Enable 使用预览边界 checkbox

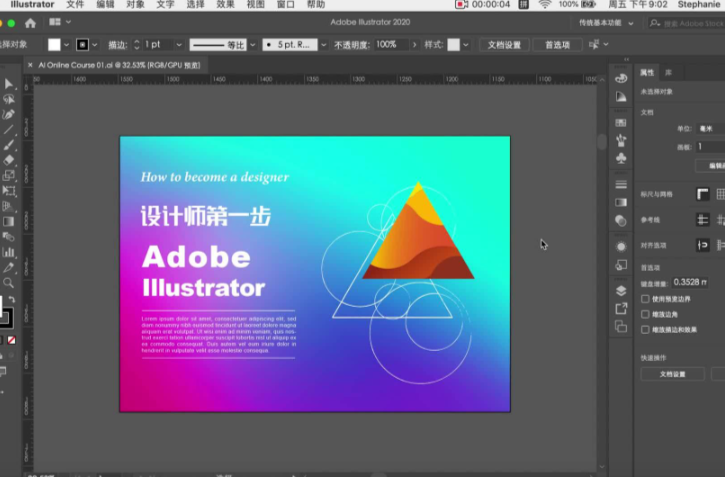point(644,298)
